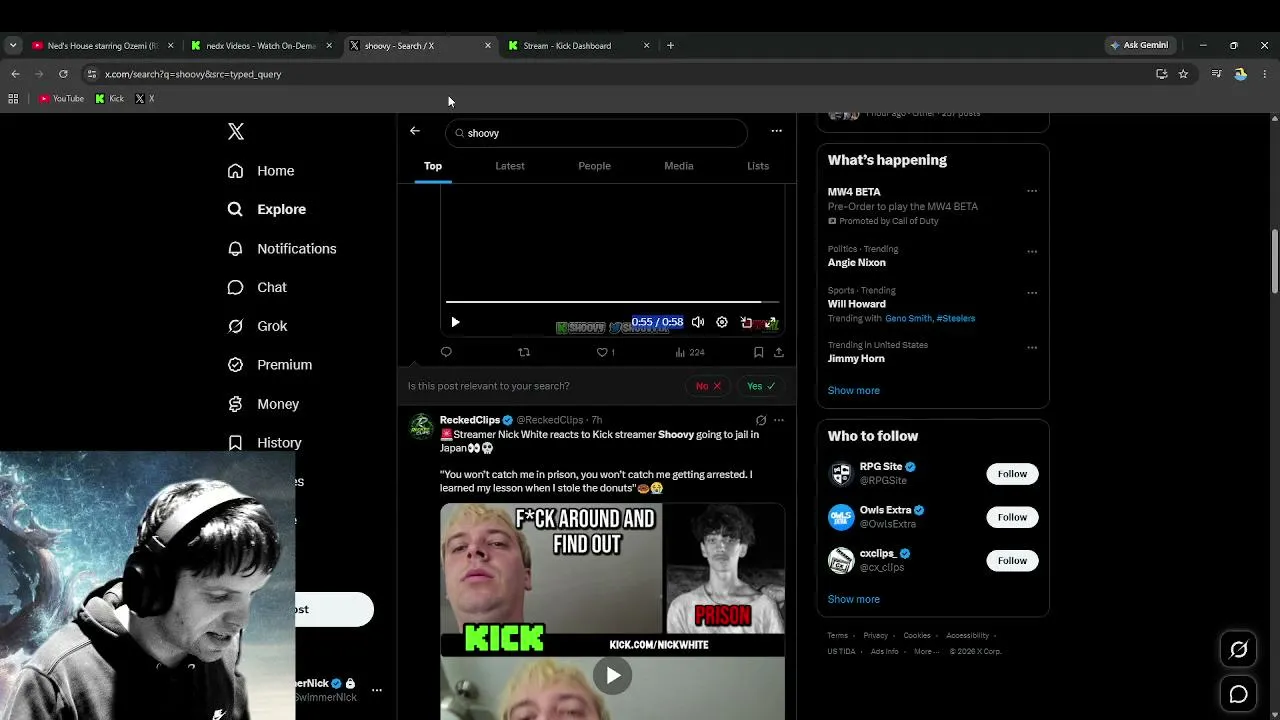Open ReckedClips display name link
The height and width of the screenshot is (720, 1280).
(x=470, y=420)
